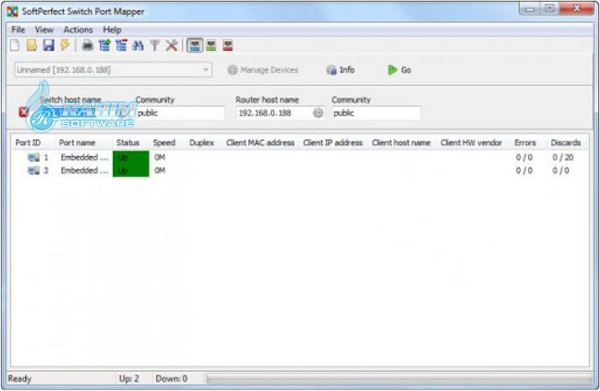
Task: Click the New document toolbar icon
Action: pos(15,46)
